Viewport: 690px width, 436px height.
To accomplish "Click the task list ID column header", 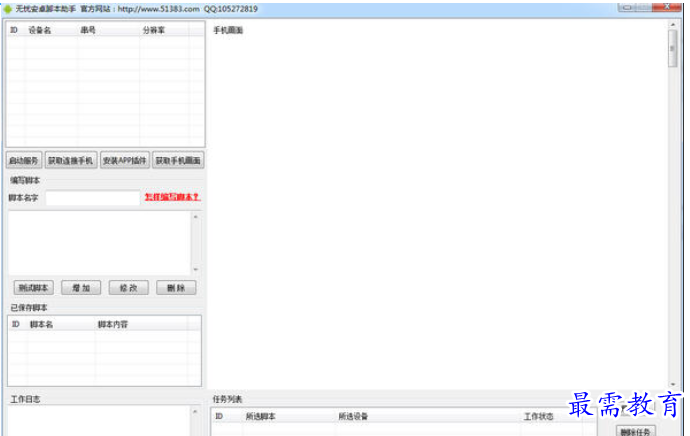I will (x=219, y=417).
